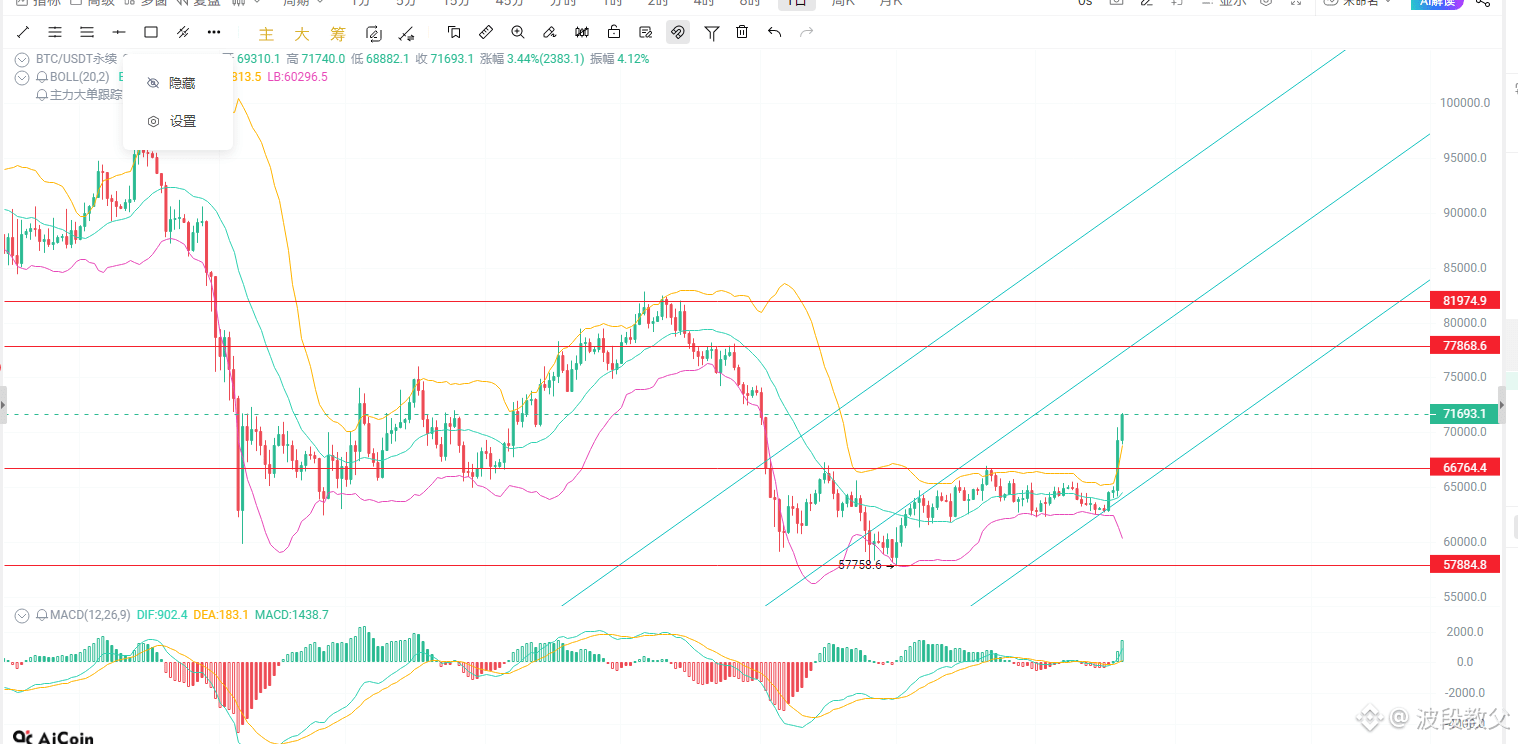Screen dimensions: 1518x744
Task: Open the funnel filter for drawings
Action: tap(711, 32)
